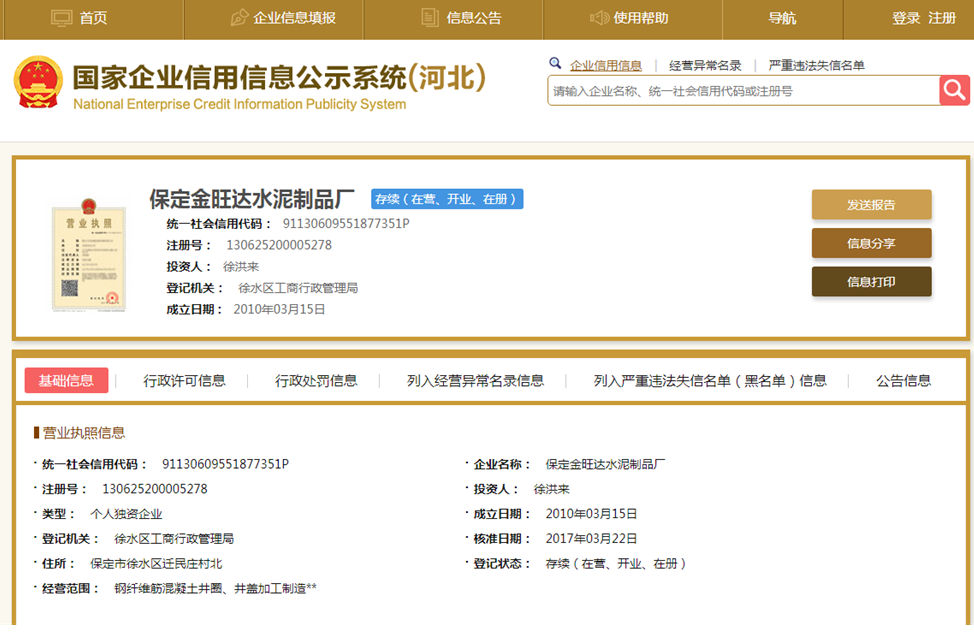Select the 企业信息填报 pencil icon
This screenshot has width=974, height=641.
pos(238,16)
